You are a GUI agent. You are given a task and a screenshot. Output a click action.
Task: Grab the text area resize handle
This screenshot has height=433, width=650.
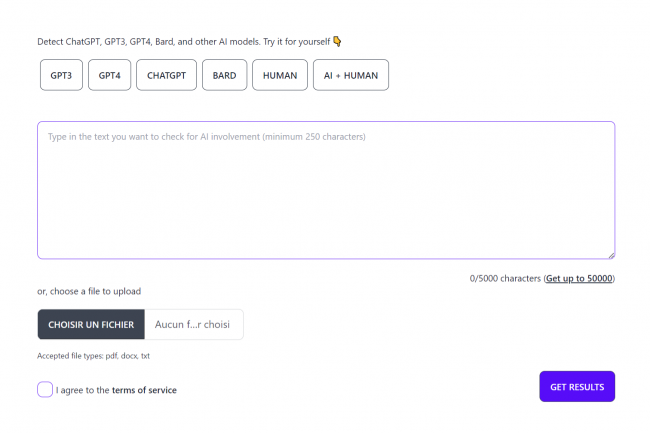pyautogui.click(x=611, y=256)
